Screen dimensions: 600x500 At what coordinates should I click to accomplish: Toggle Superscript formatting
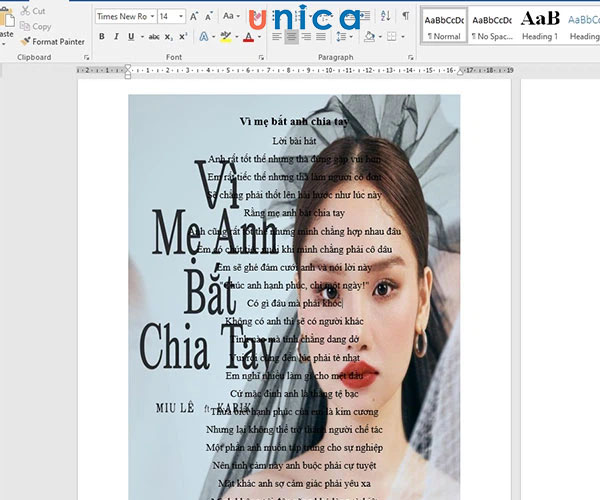point(183,37)
